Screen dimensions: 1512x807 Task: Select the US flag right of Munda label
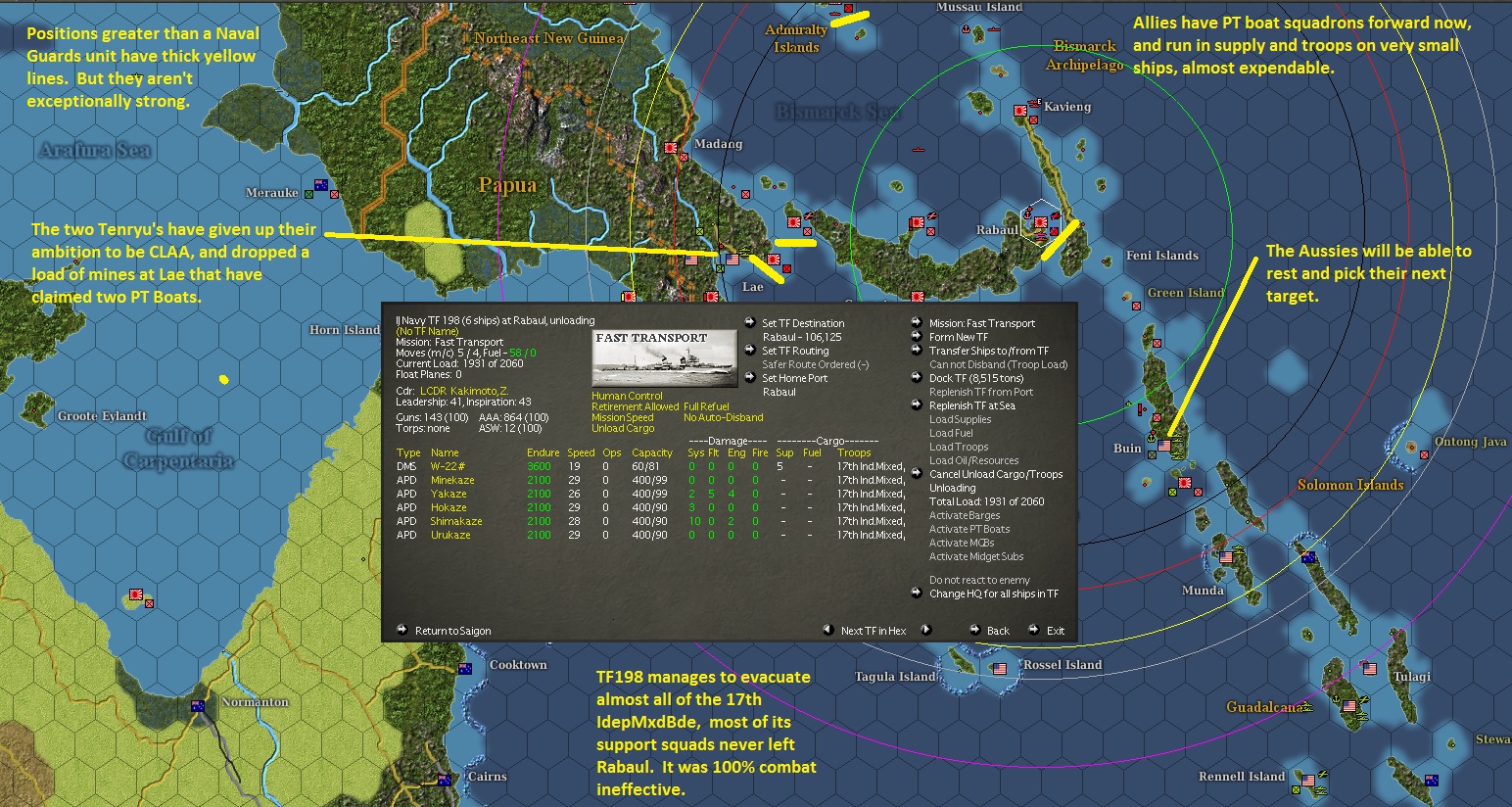(1226, 557)
